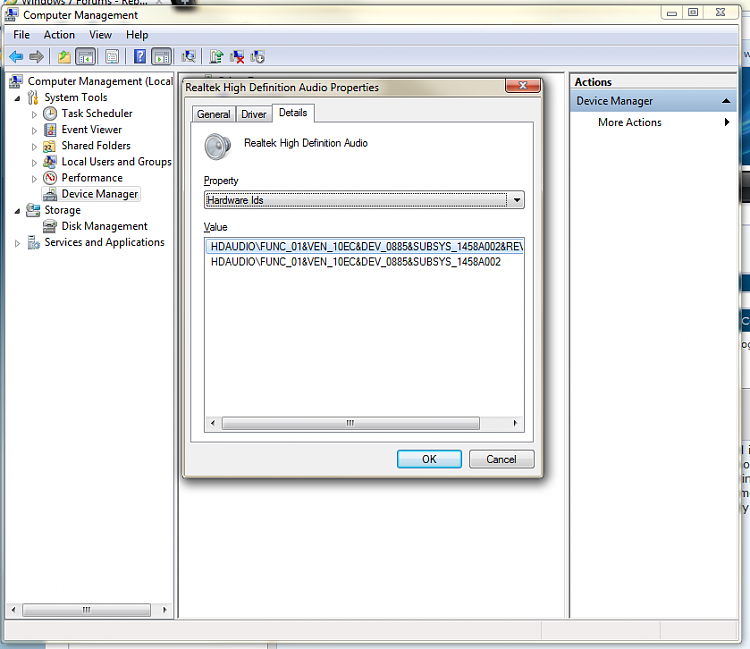This screenshot has width=750, height=649.
Task: Click the Local Users and Groups icon
Action: point(50,162)
